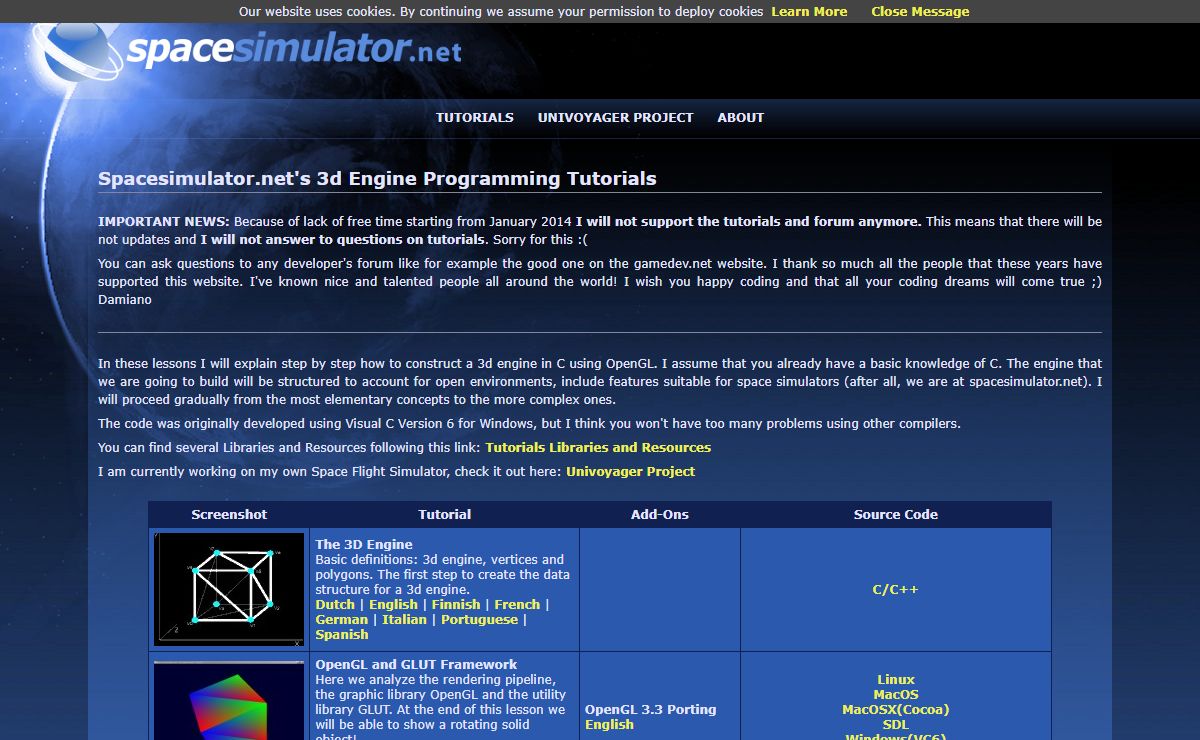
Task: Open the Univoyager Project link in the text
Action: coord(630,472)
